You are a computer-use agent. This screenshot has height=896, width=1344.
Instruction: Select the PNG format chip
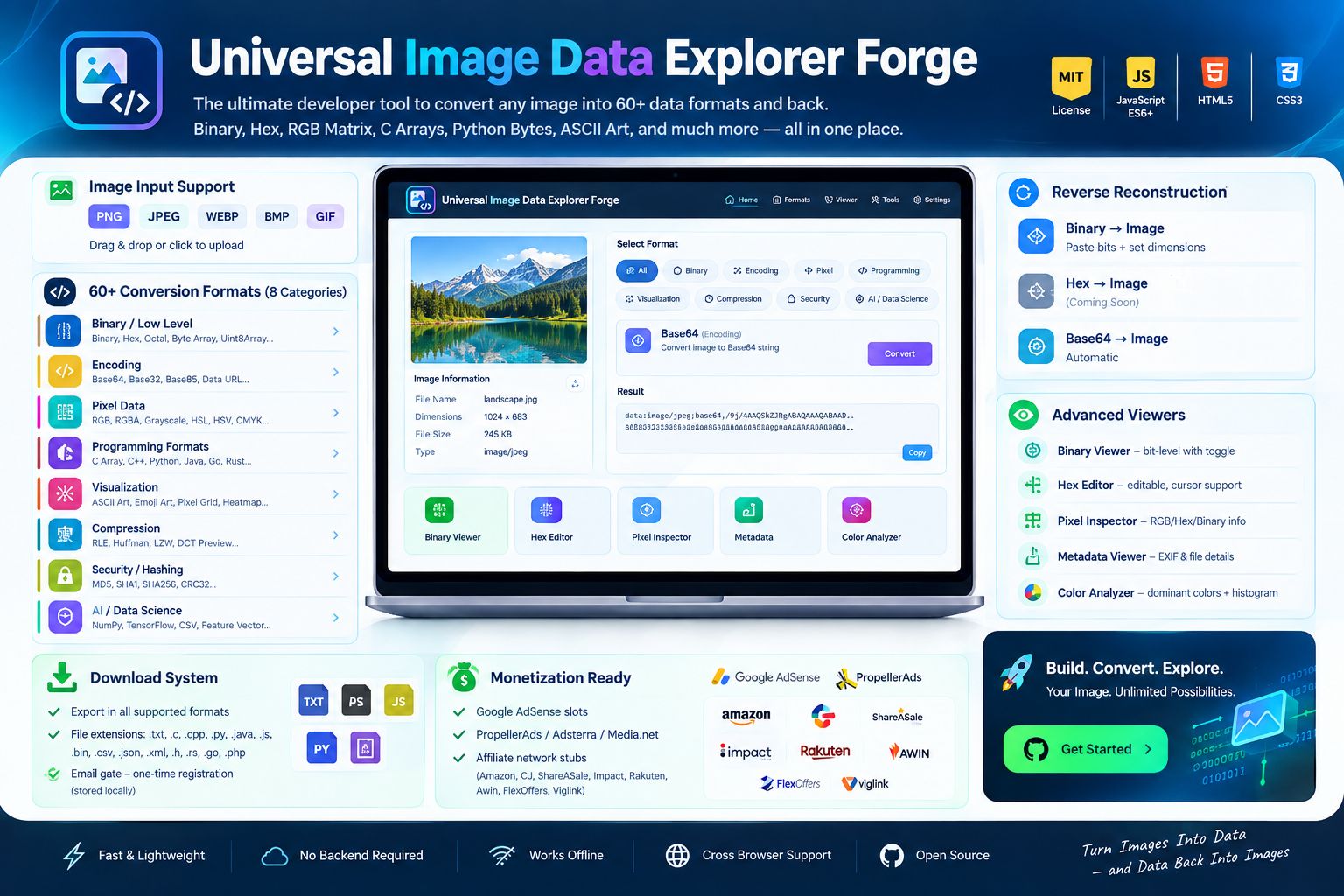[x=108, y=216]
